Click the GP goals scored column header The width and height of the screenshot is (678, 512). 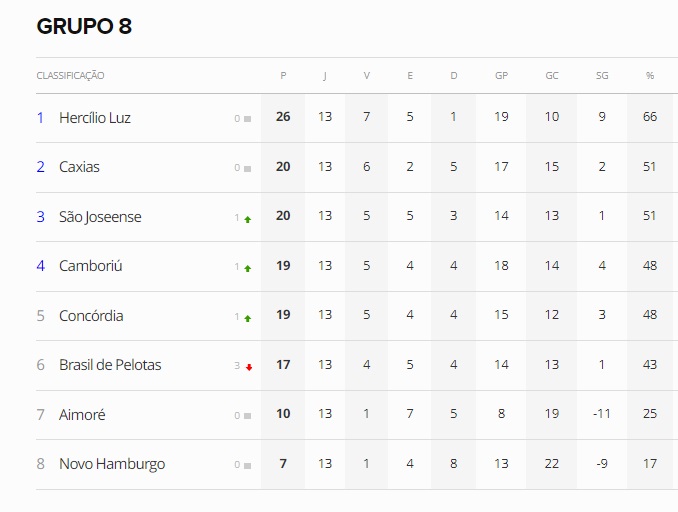(501, 76)
